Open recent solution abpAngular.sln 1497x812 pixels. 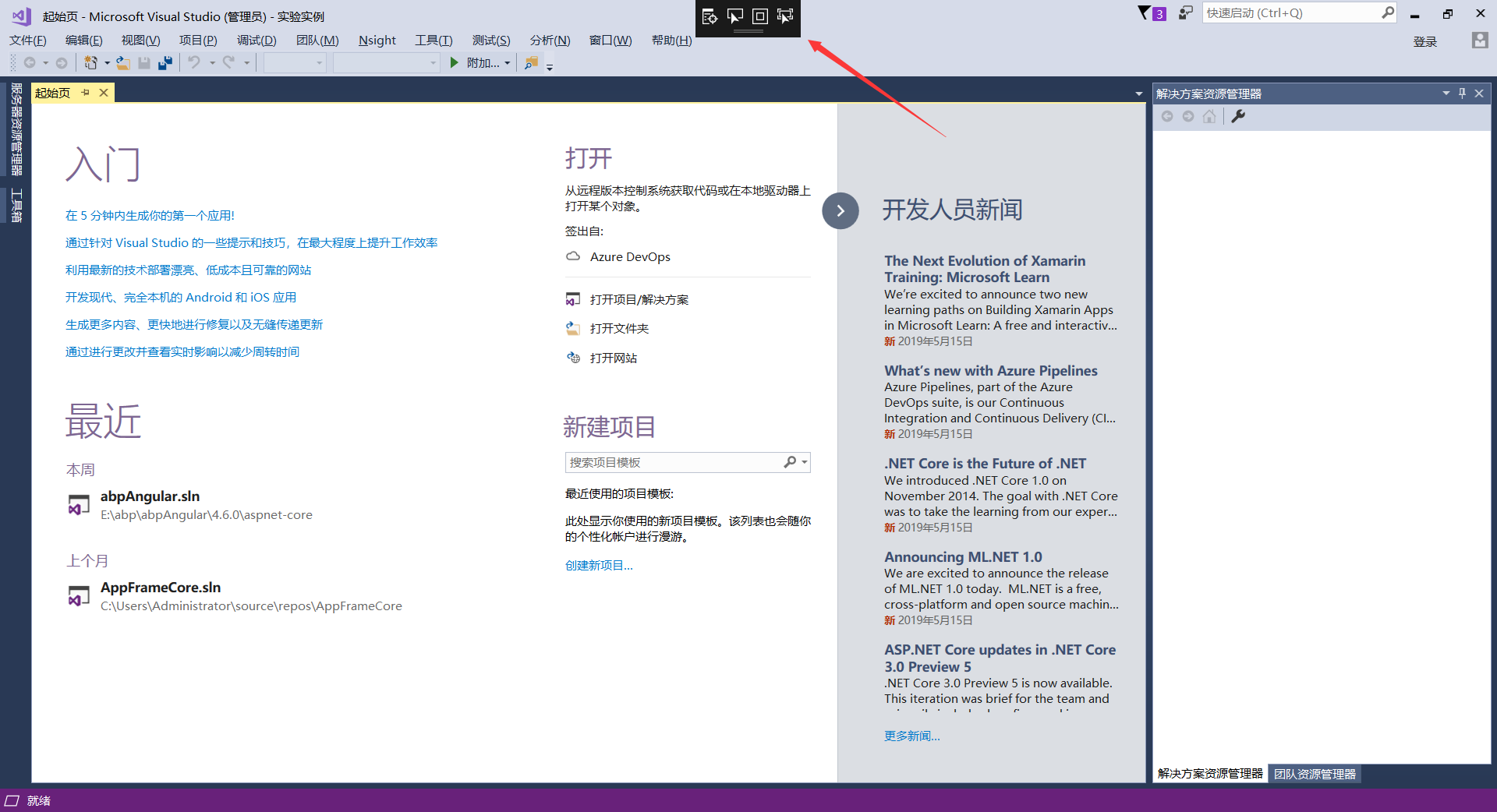coord(150,496)
